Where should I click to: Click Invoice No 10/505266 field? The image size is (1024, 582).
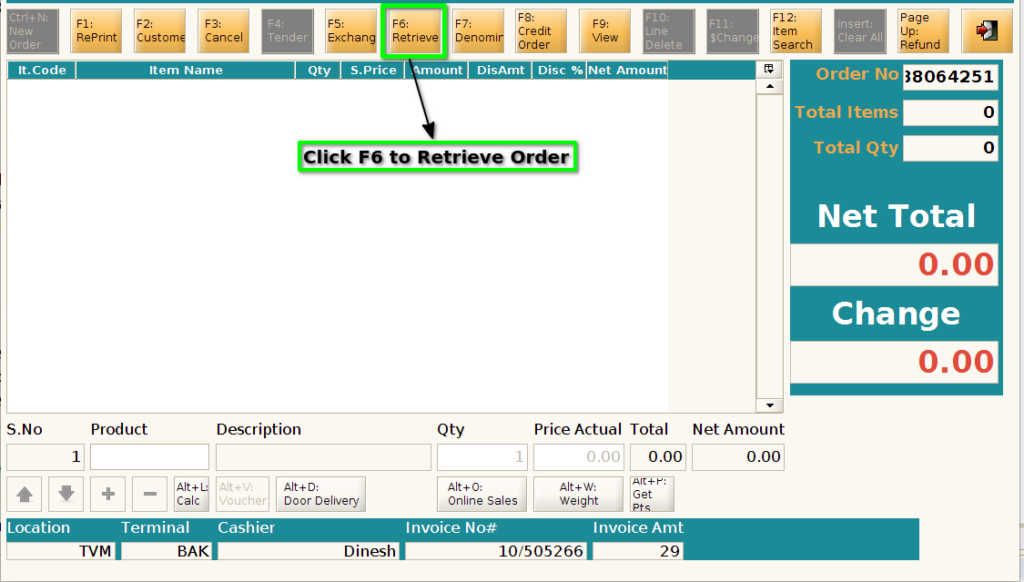pos(496,551)
